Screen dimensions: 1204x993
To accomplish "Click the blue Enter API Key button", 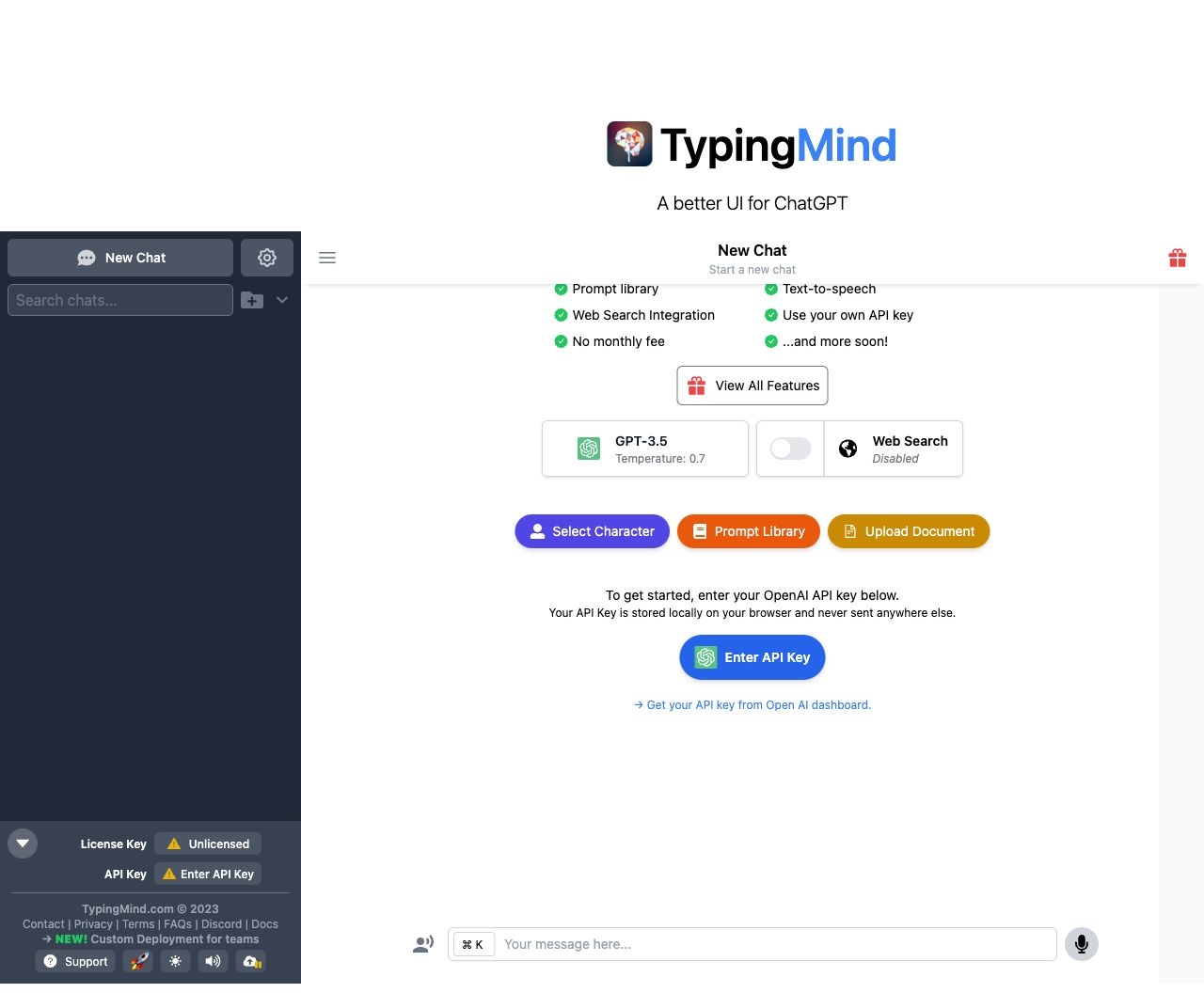I will (752, 657).
